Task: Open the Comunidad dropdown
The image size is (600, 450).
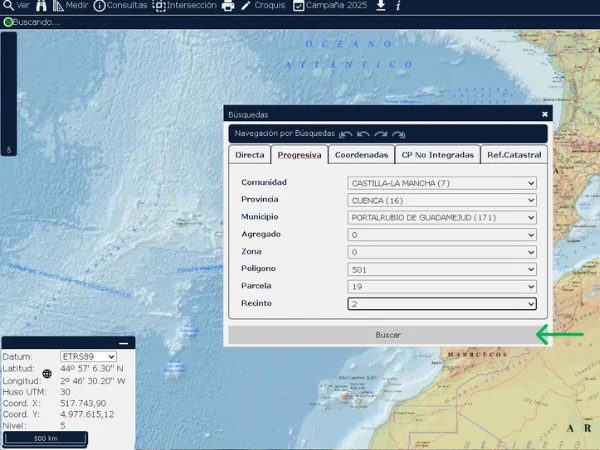Action: click(442, 183)
